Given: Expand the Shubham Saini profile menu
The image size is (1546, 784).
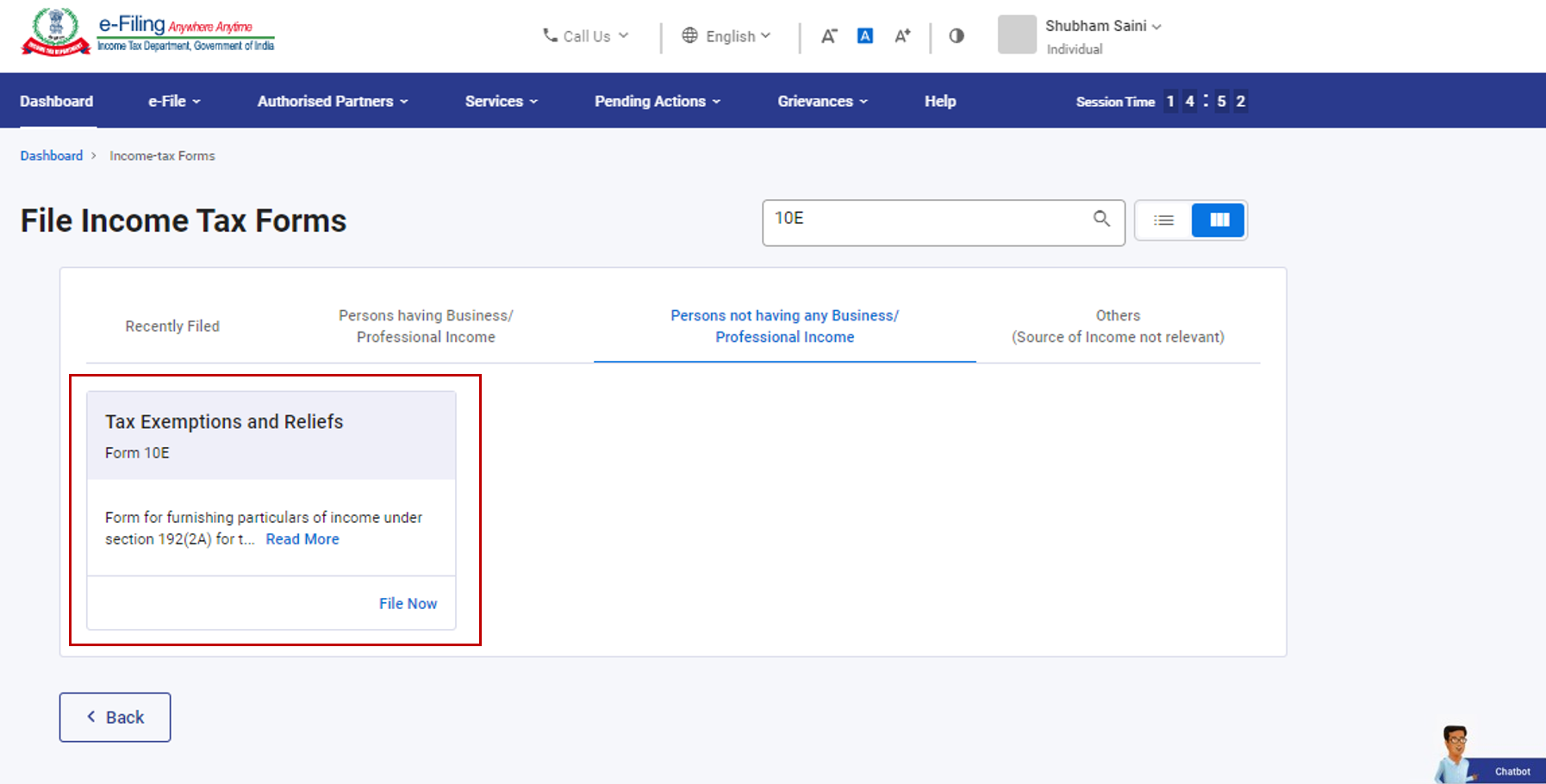Looking at the screenshot, I should pos(1100,26).
